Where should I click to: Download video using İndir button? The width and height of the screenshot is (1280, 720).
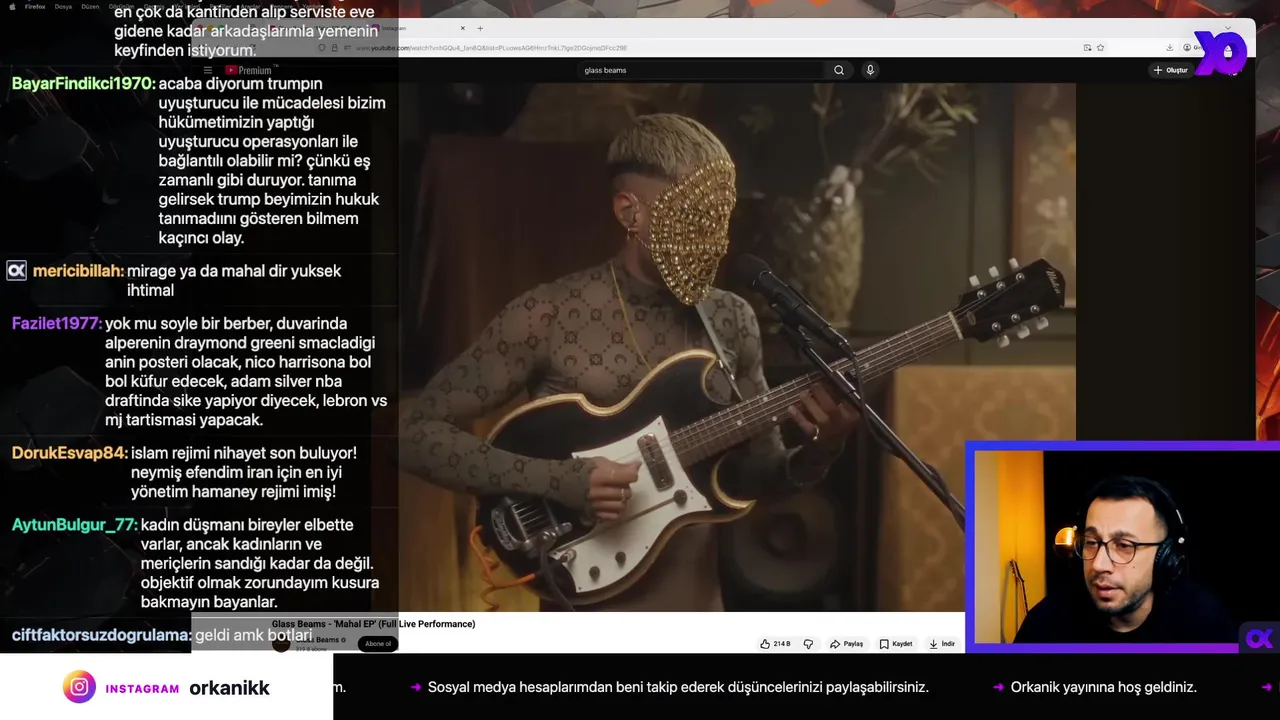(x=942, y=644)
